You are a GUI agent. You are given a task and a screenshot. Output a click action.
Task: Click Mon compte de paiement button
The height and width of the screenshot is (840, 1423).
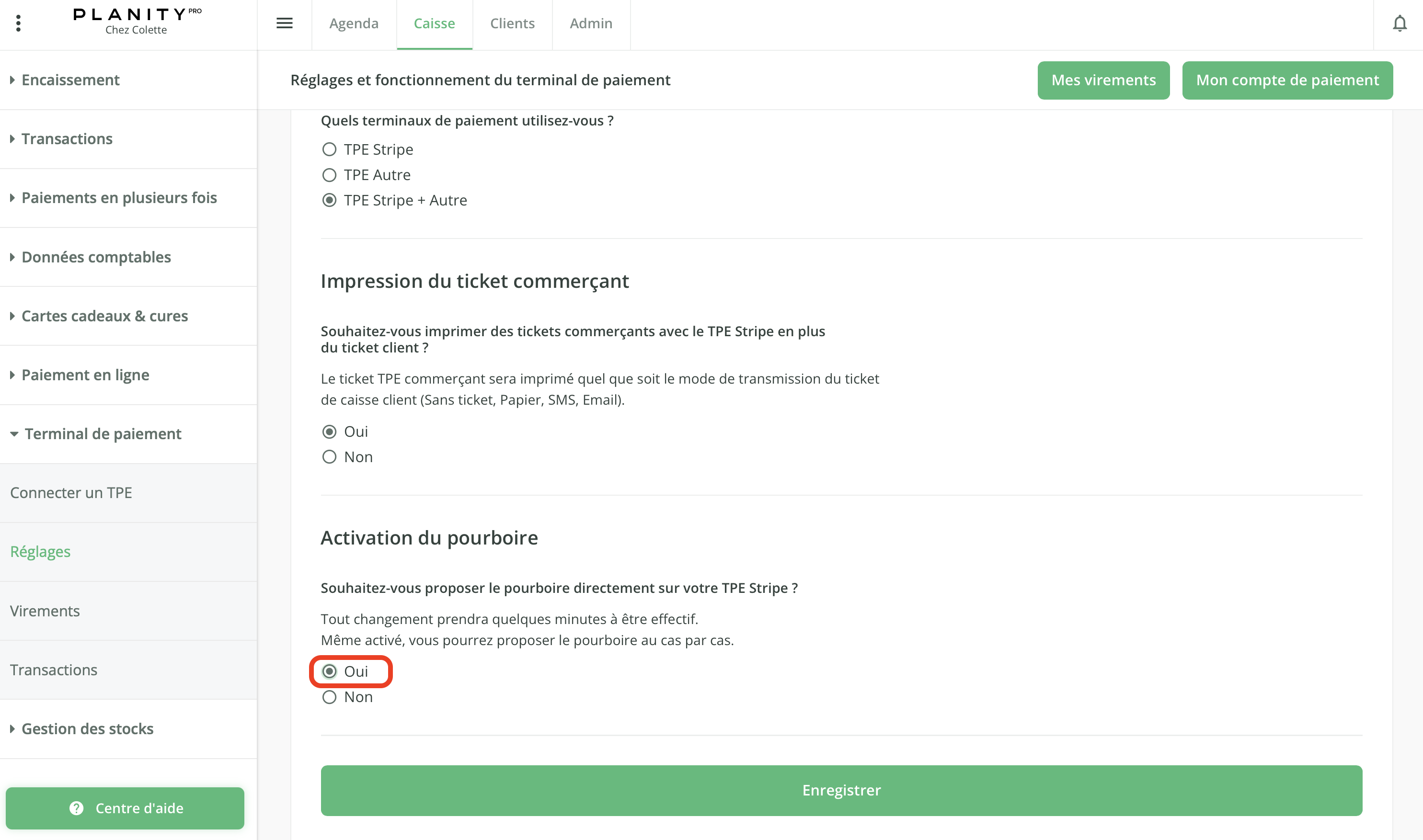[x=1287, y=80]
